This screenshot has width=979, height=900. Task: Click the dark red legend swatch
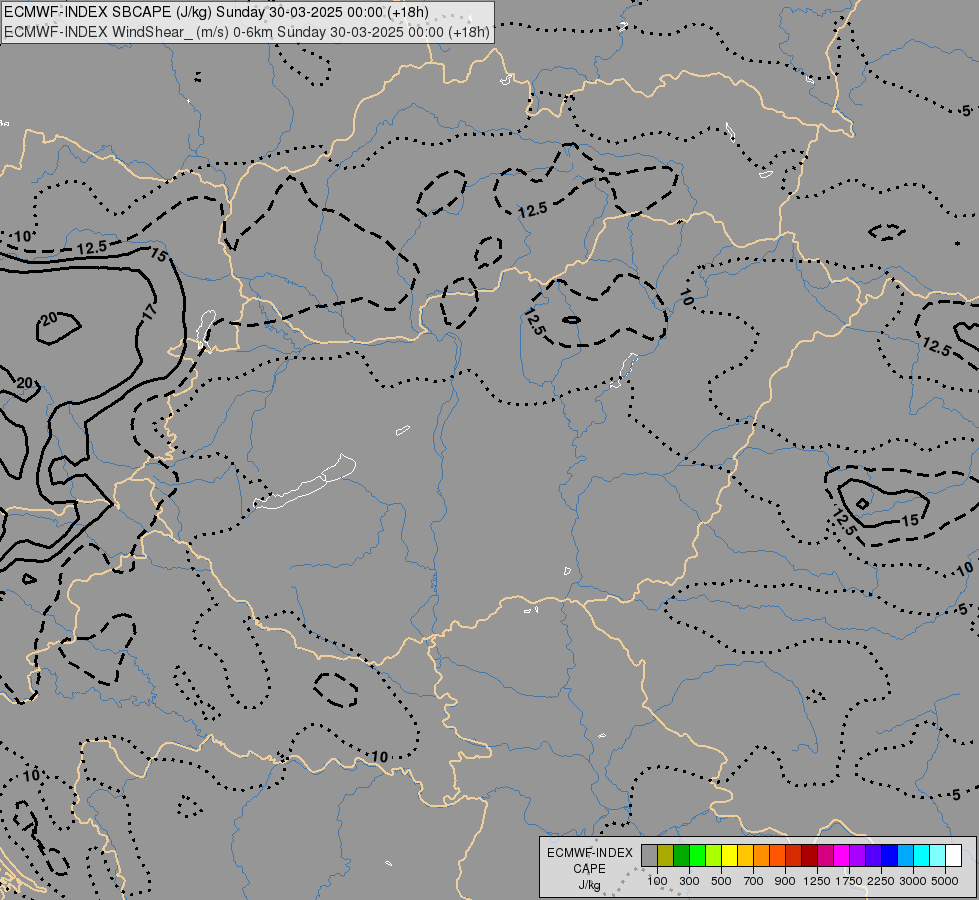(x=809, y=855)
